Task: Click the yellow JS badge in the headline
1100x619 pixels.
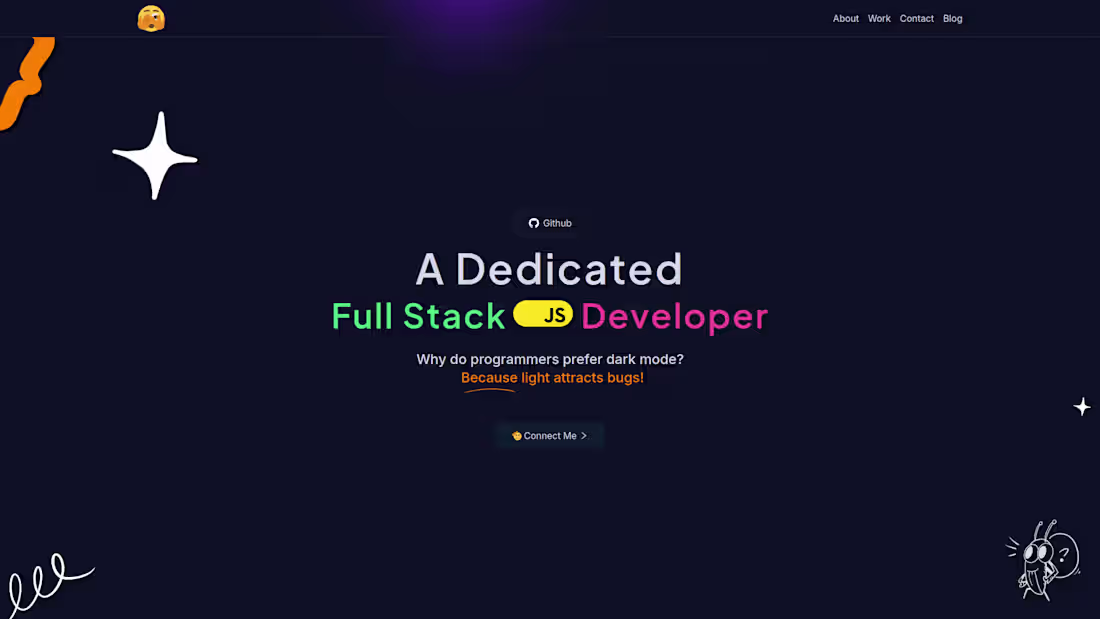Action: 543,314
